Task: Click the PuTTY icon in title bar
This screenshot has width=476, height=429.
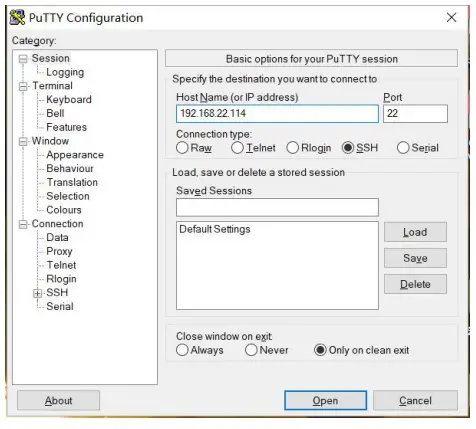Action: [x=17, y=18]
